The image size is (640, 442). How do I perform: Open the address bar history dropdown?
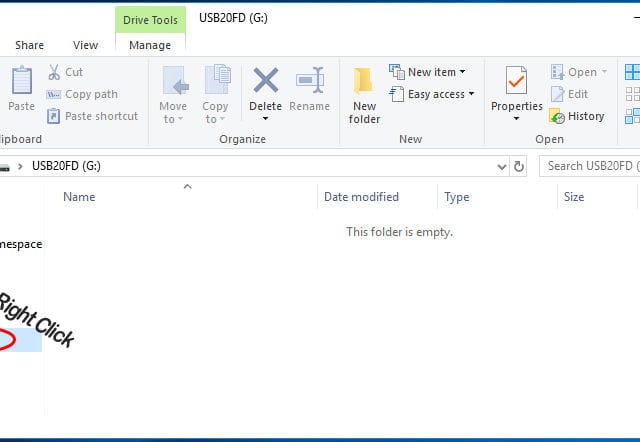[x=502, y=167]
